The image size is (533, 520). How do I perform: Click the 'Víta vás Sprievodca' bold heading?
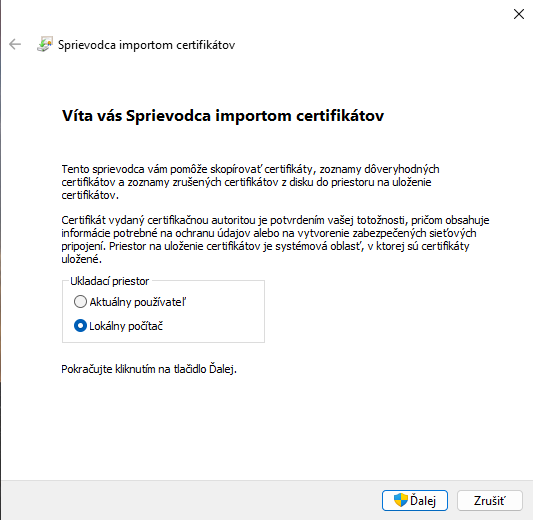pos(223,116)
